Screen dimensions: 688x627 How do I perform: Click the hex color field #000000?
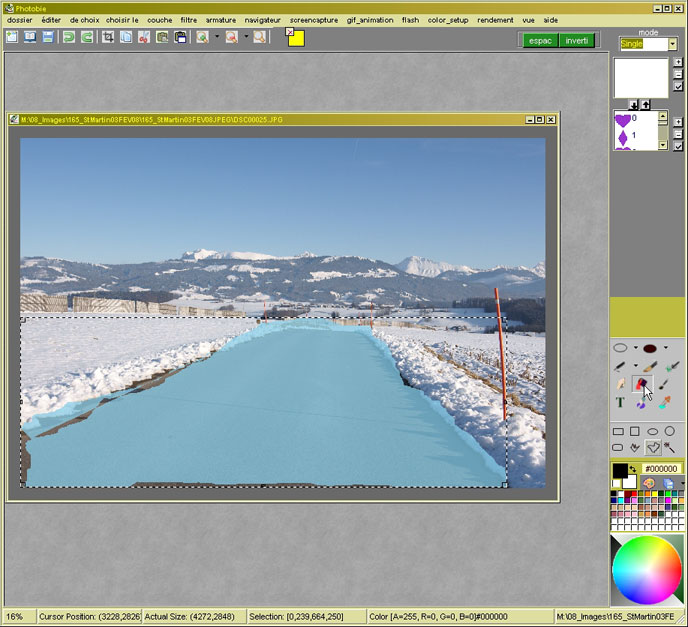661,468
